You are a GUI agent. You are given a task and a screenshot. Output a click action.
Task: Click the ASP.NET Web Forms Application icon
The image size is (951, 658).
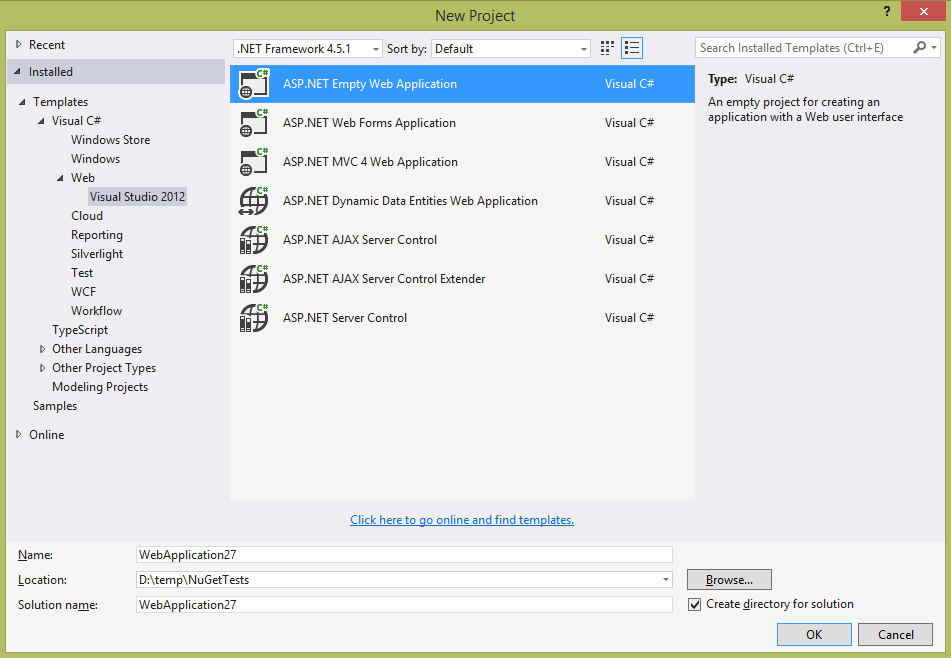(254, 123)
